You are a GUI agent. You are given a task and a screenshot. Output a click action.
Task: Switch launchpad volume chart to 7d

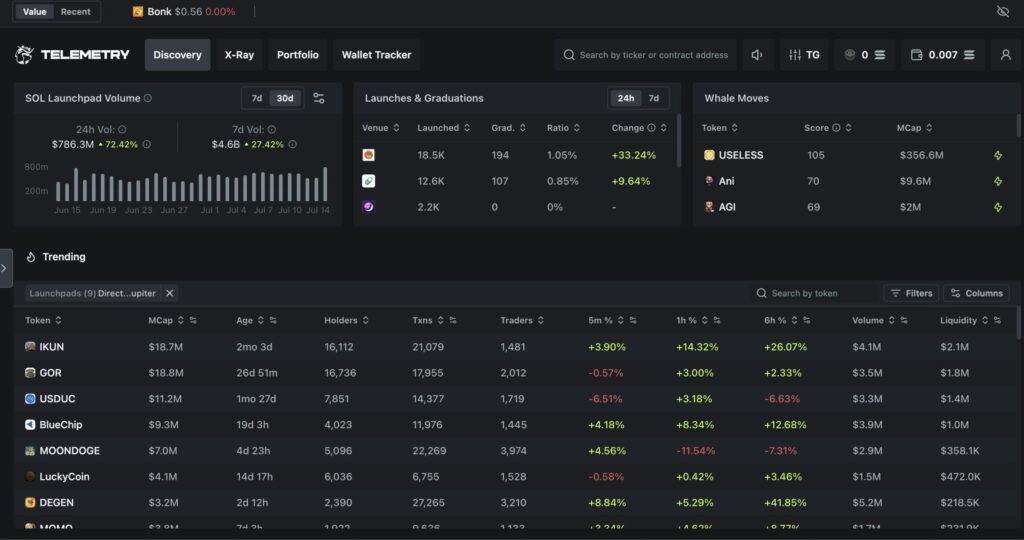point(257,98)
